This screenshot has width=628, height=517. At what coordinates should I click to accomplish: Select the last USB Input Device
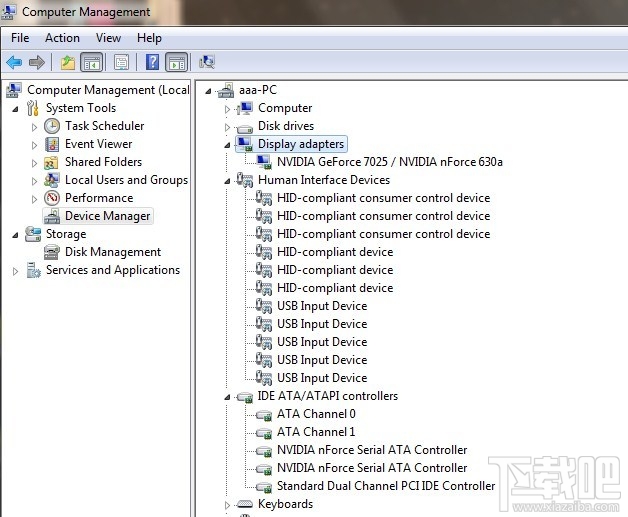pos(322,378)
